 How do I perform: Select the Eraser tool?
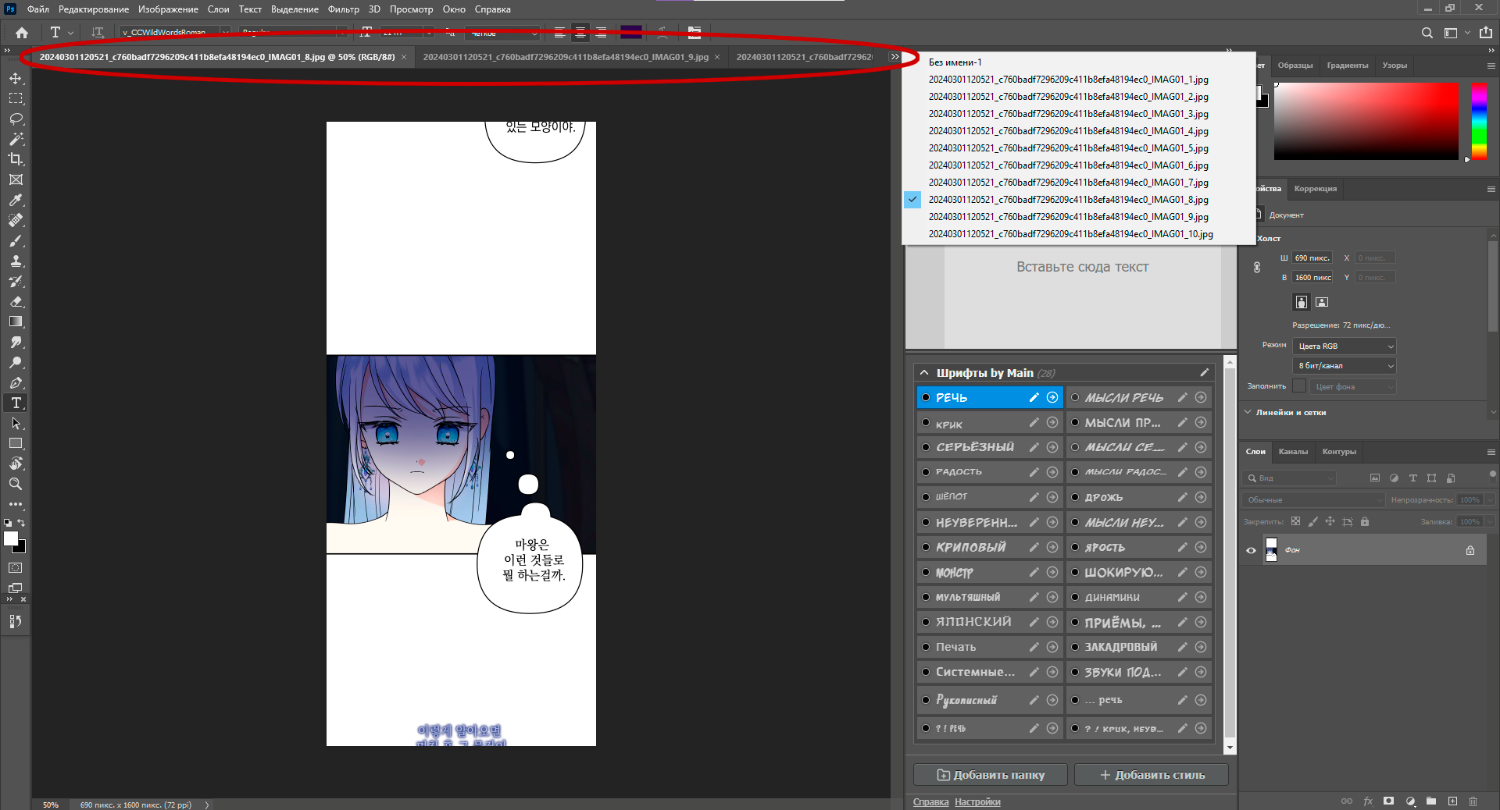coord(16,301)
